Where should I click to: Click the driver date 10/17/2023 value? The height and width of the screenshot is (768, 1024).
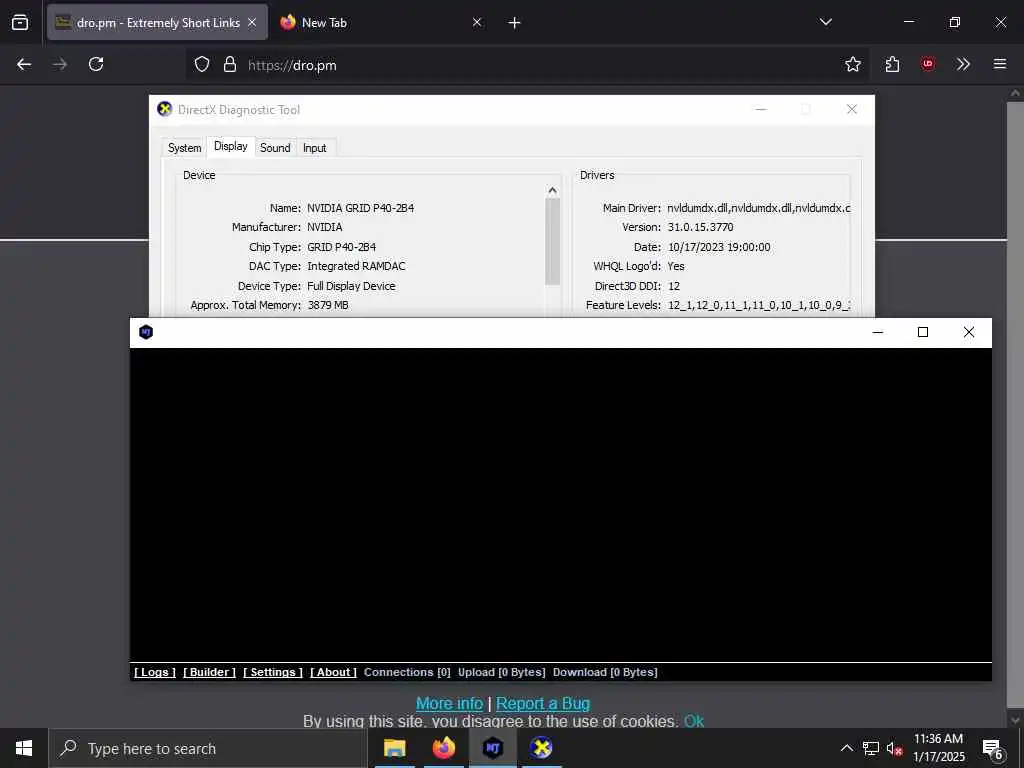(x=719, y=247)
